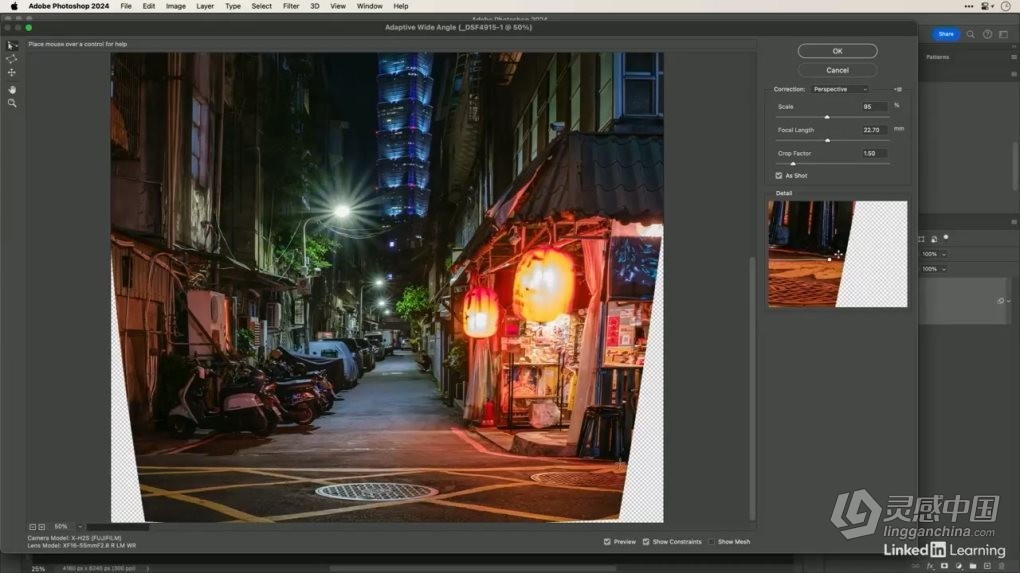The height and width of the screenshot is (573, 1020).
Task: Click the 25% document zoom field
Action: [x=38, y=568]
